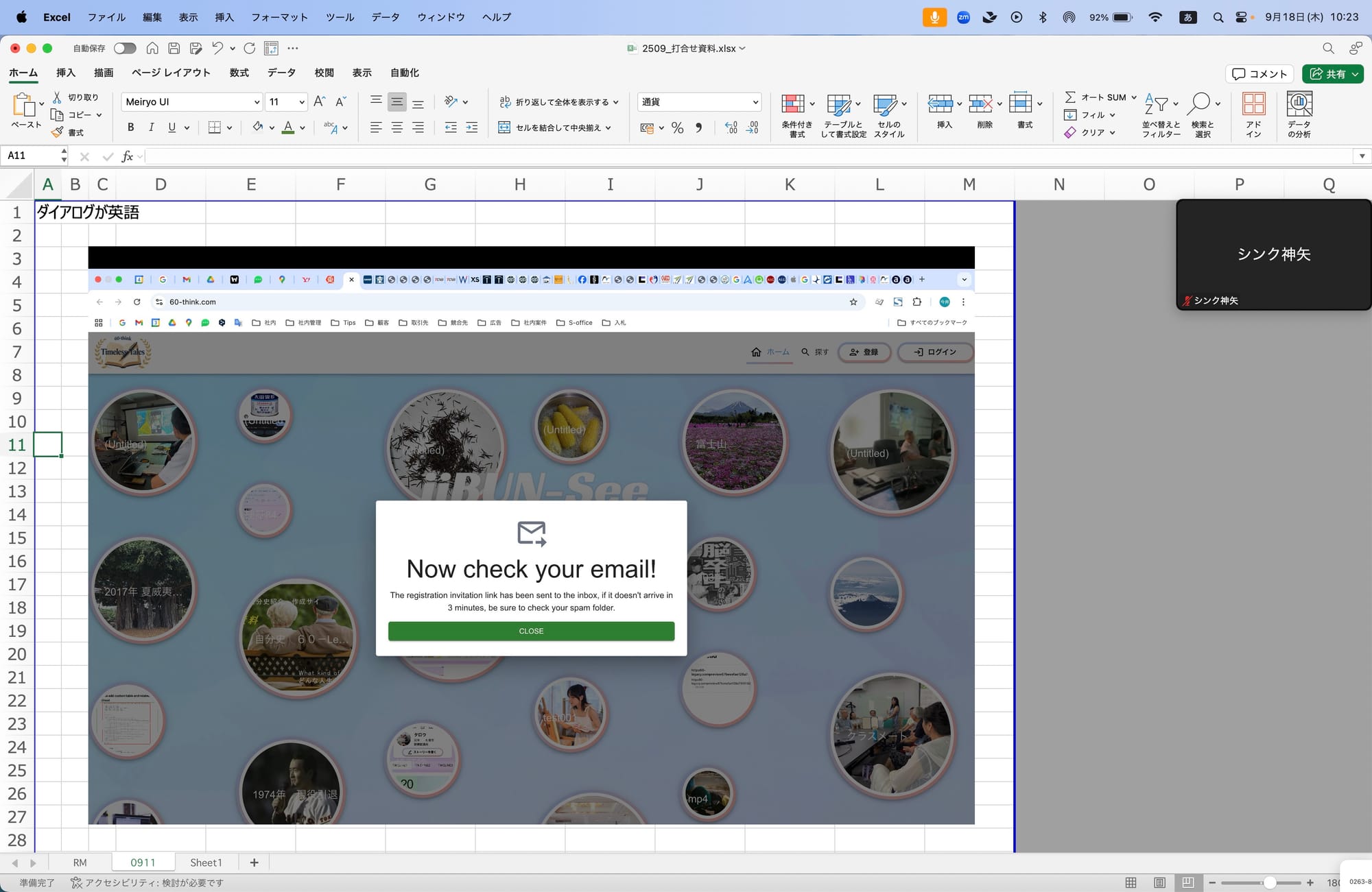The height and width of the screenshot is (892, 1372).
Task: Expand the formula bar chevron
Action: [1362, 156]
